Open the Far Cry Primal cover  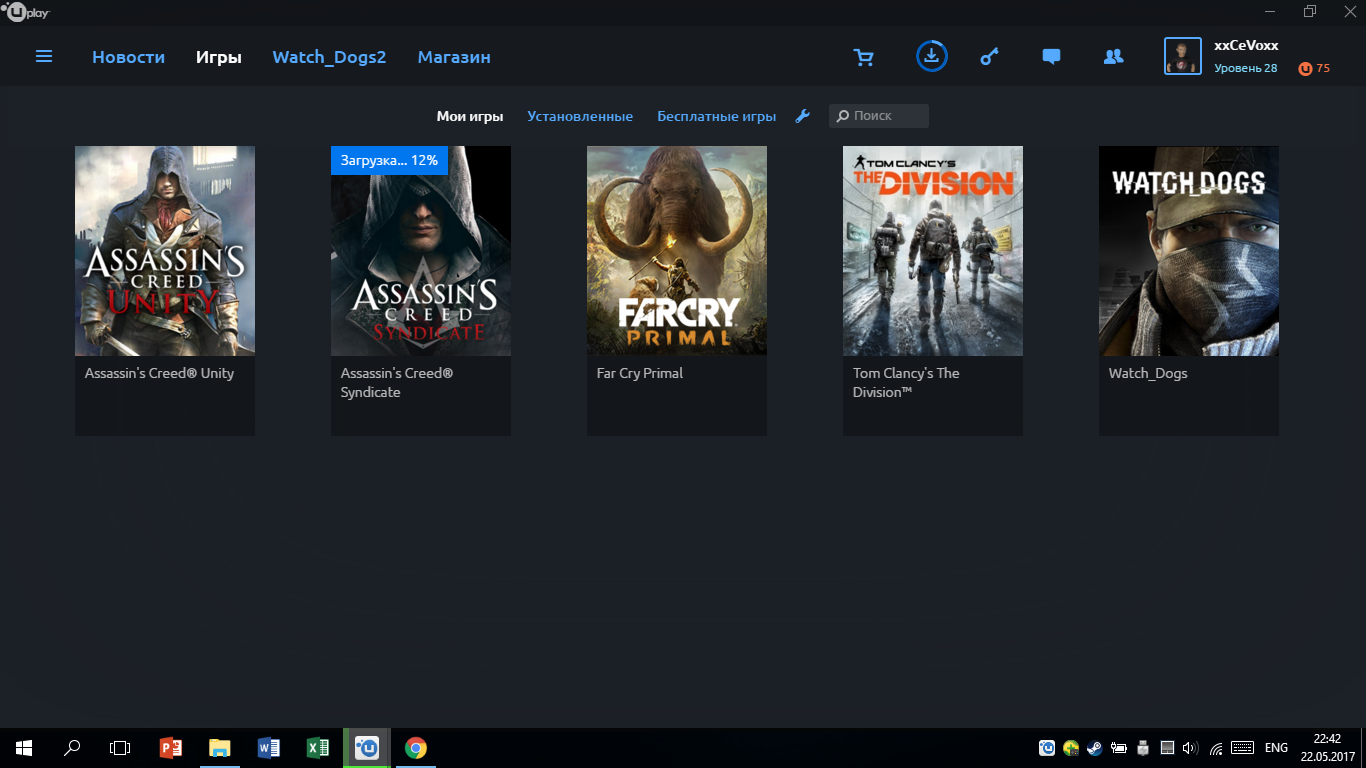(677, 250)
